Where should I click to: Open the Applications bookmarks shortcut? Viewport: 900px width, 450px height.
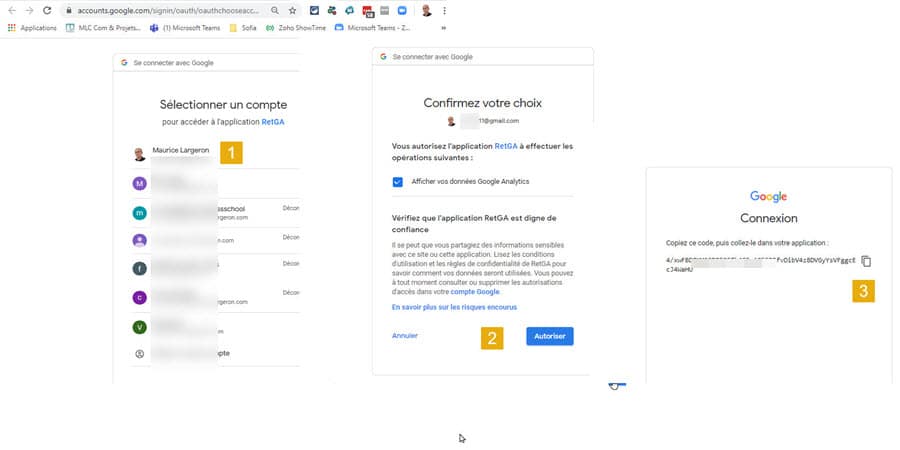coord(32,28)
